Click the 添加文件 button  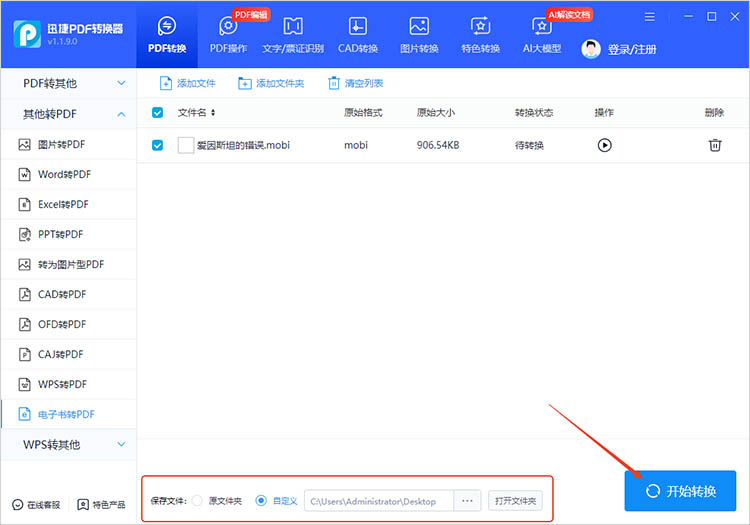tap(188, 83)
